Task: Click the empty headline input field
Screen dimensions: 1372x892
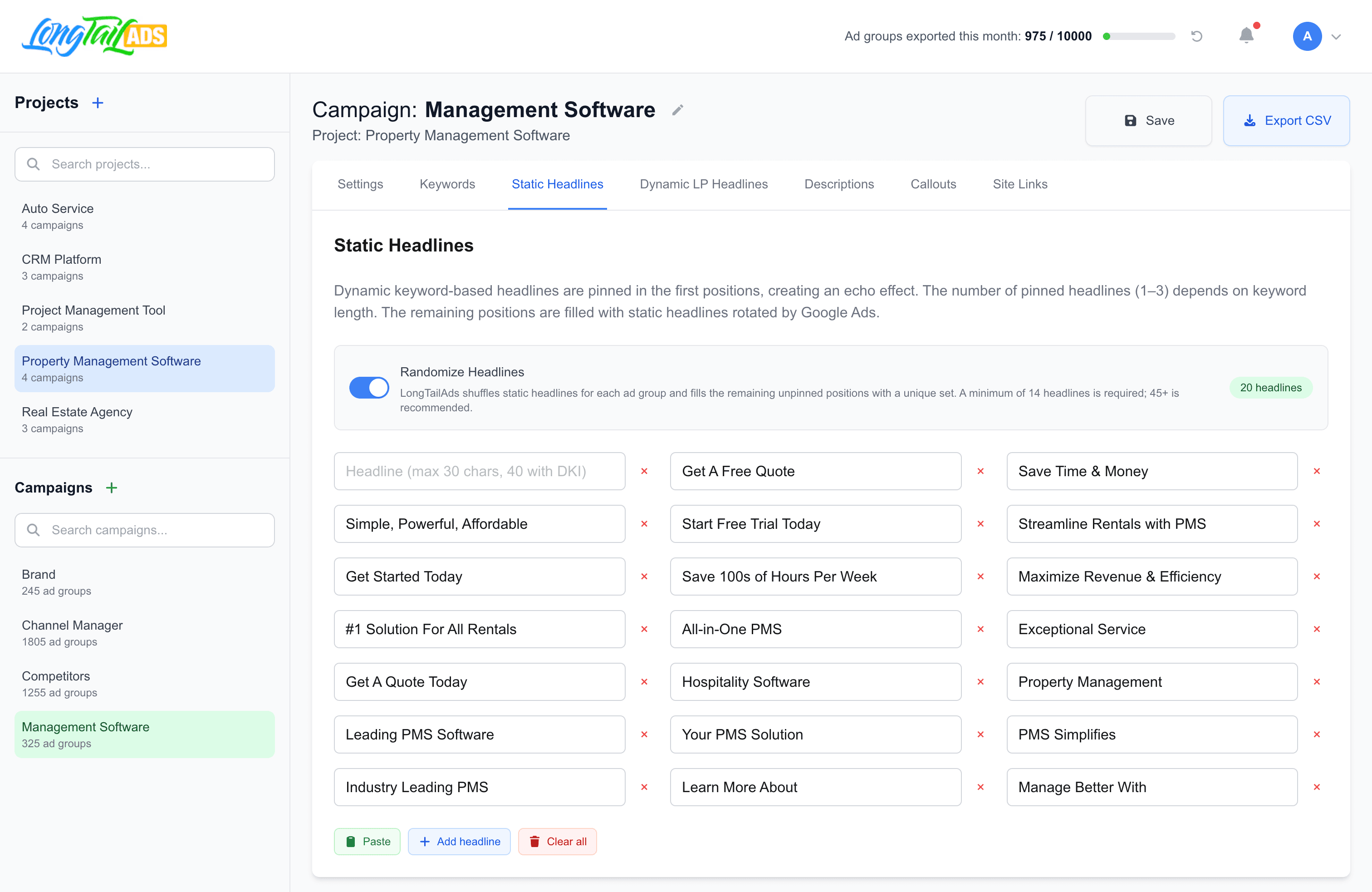Action: [x=480, y=471]
